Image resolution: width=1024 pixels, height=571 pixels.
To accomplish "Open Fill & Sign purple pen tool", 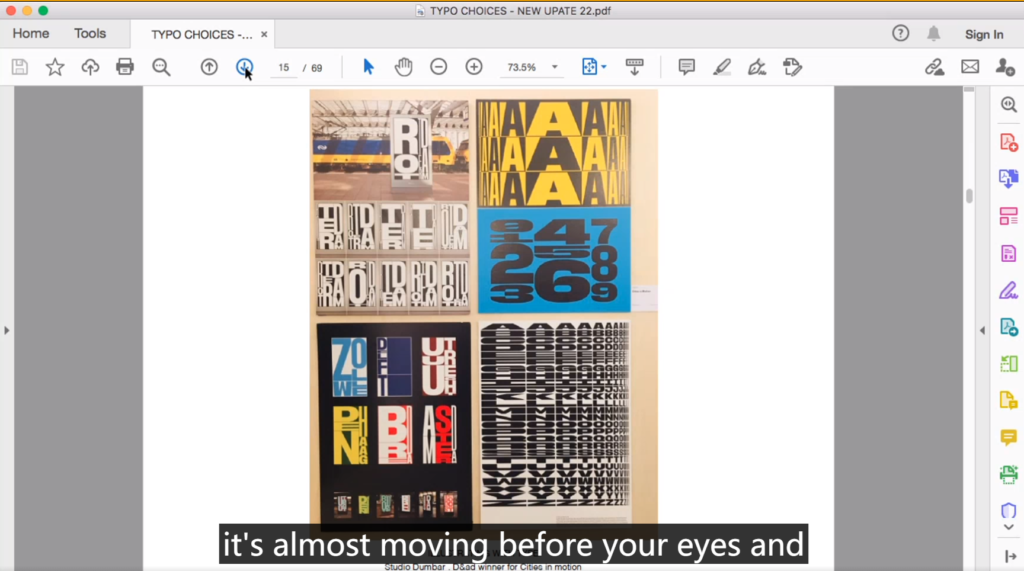I will (x=1008, y=290).
